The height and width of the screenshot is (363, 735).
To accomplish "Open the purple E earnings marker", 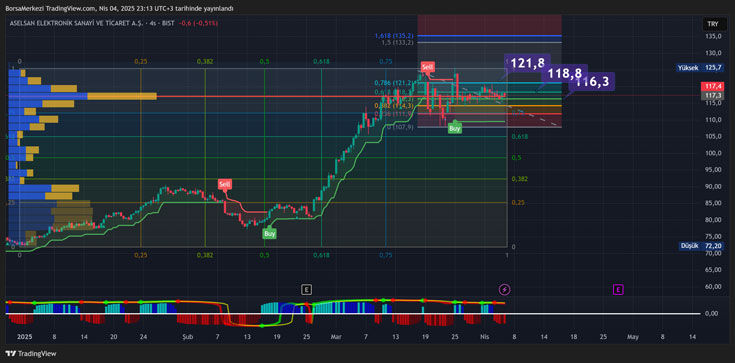I will [x=618, y=289].
